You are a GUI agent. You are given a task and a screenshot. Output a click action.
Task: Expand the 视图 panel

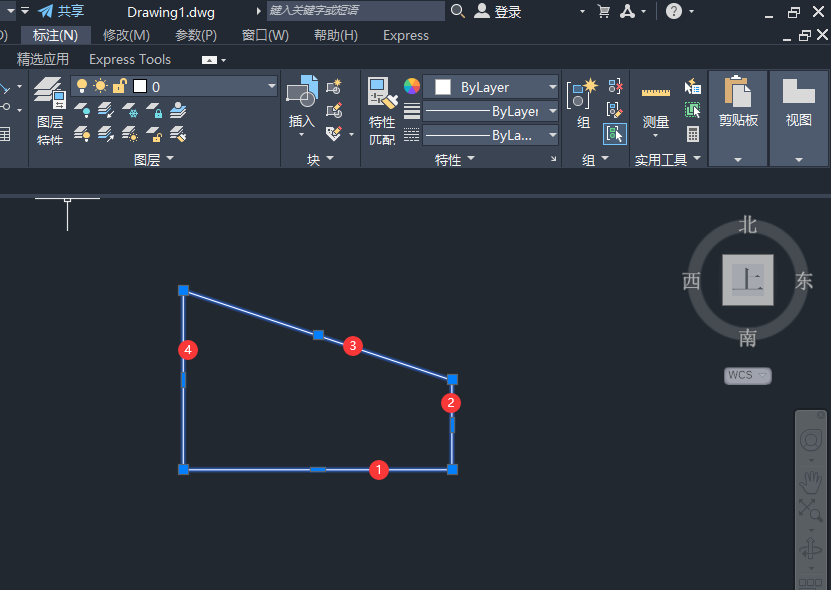tap(799, 119)
